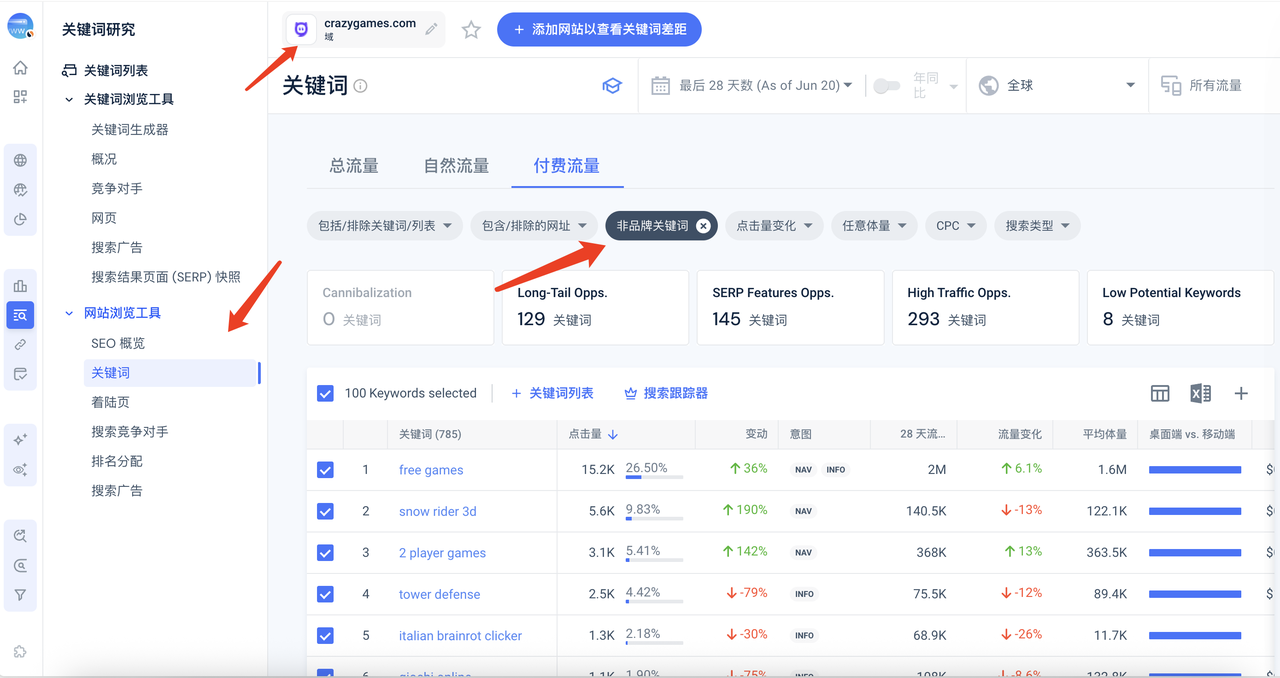Open the snow rider 3d keyword link
Image resolution: width=1280 pixels, height=678 pixels.
pos(437,511)
